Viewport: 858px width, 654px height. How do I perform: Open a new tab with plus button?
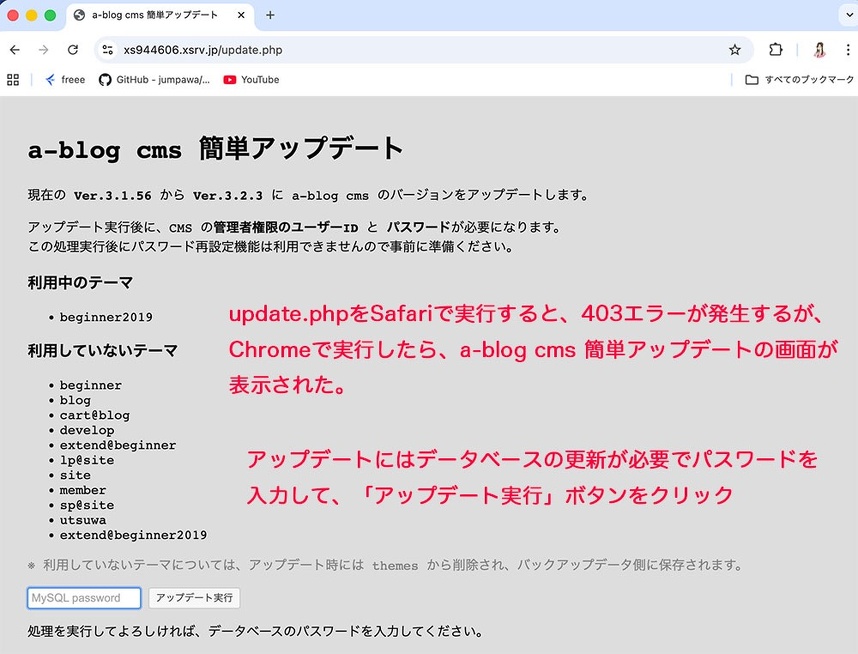tap(270, 15)
